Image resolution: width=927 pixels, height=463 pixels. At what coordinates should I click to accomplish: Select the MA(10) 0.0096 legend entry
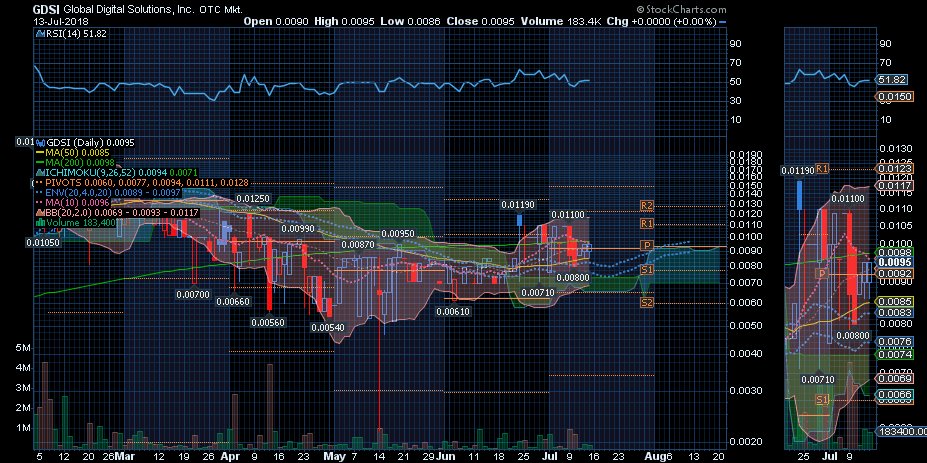pos(73,202)
